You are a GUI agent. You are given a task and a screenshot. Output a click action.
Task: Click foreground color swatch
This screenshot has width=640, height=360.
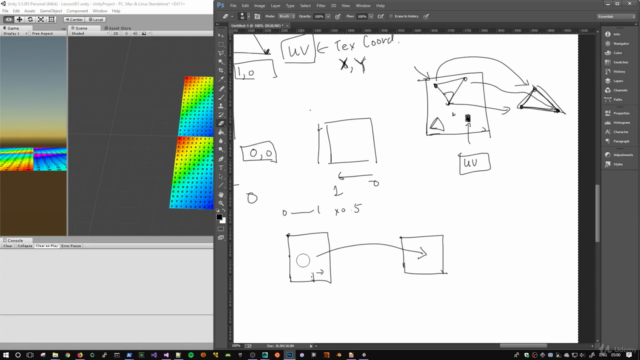(x=219, y=217)
